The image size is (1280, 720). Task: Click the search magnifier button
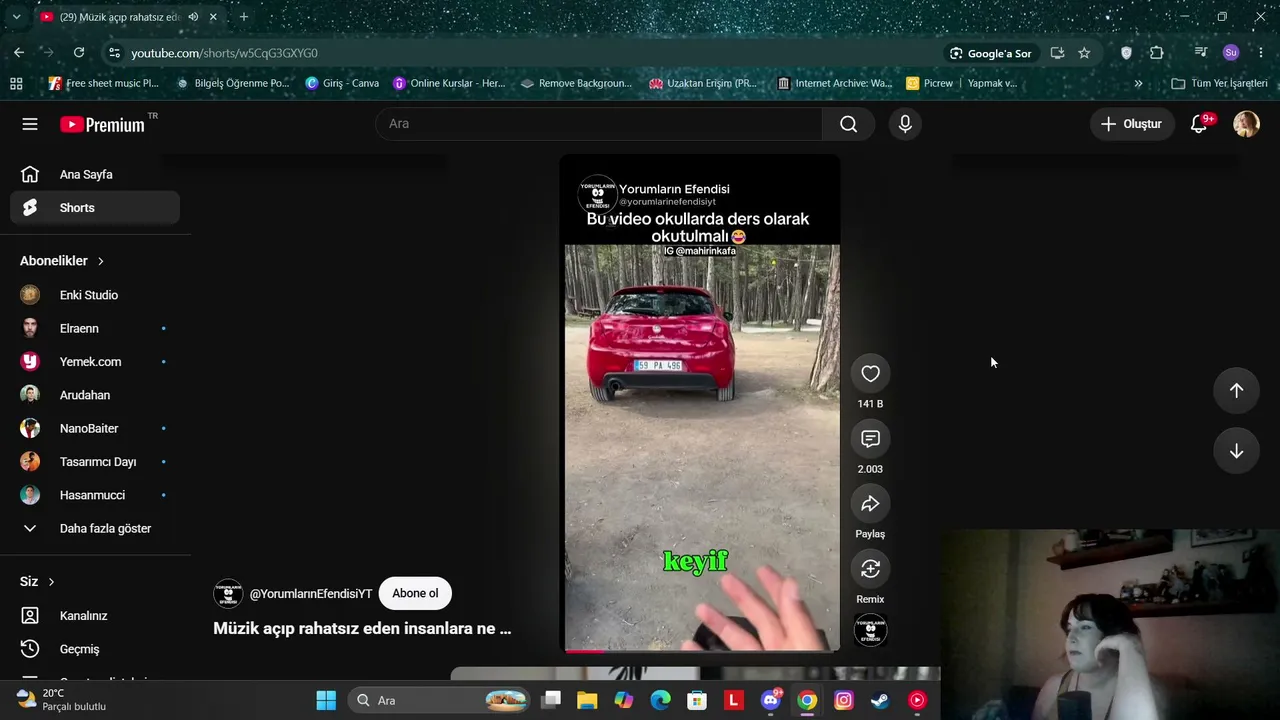(x=848, y=124)
